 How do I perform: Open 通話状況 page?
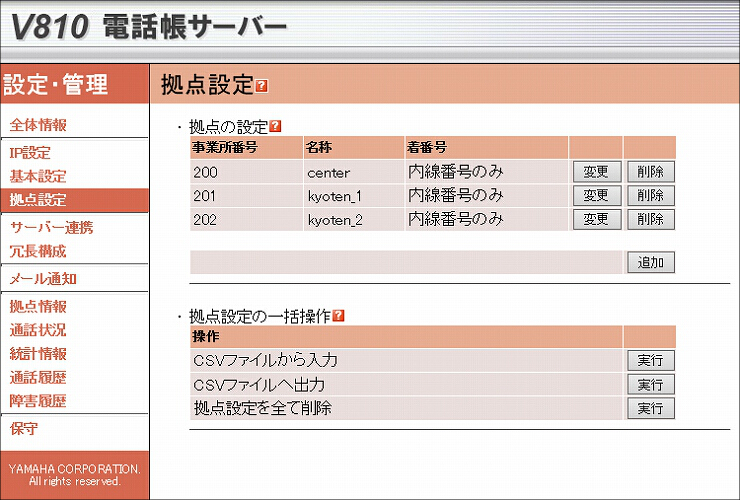pyautogui.click(x=38, y=330)
